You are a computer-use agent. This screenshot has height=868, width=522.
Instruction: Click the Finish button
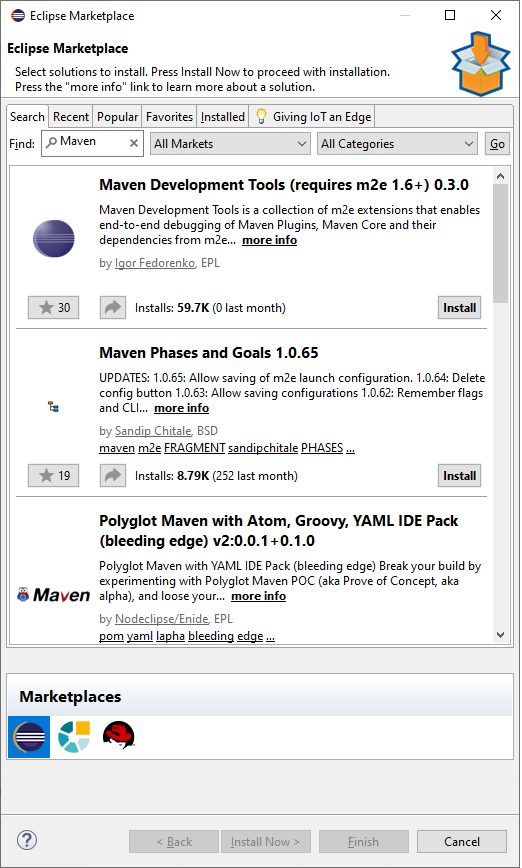point(364,841)
